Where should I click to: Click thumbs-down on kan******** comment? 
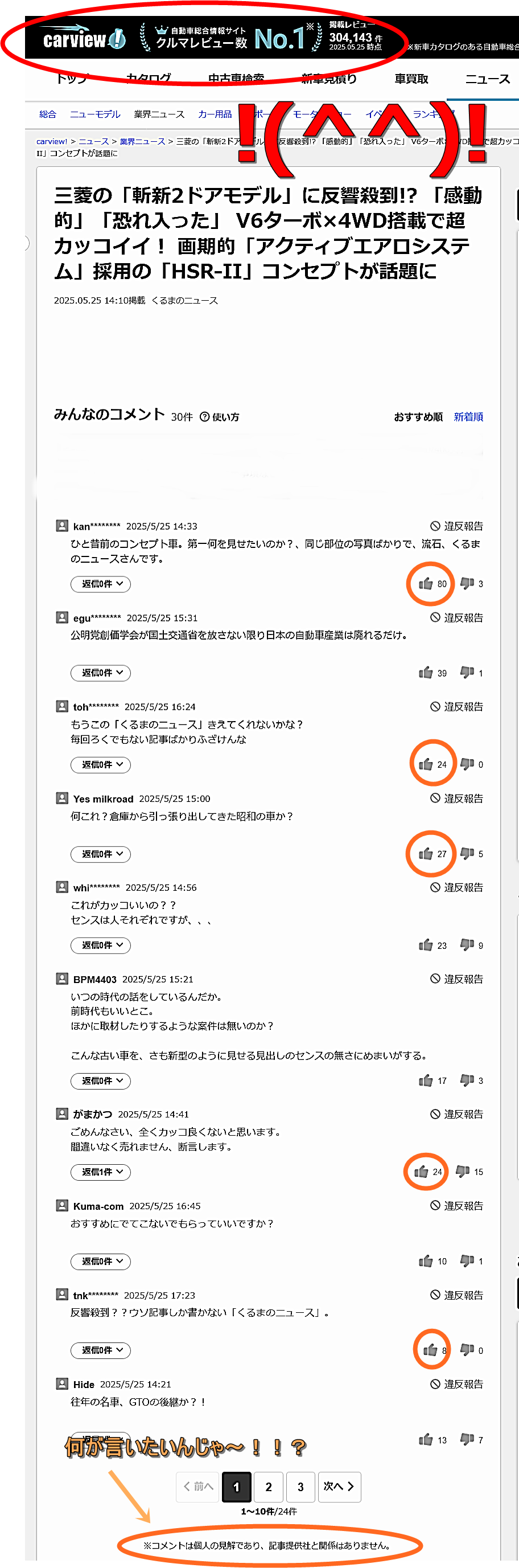[467, 584]
